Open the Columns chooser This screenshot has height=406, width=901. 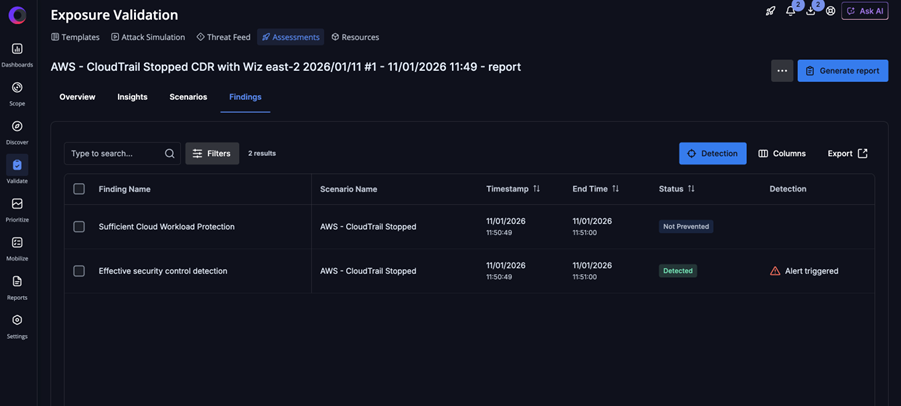(782, 153)
